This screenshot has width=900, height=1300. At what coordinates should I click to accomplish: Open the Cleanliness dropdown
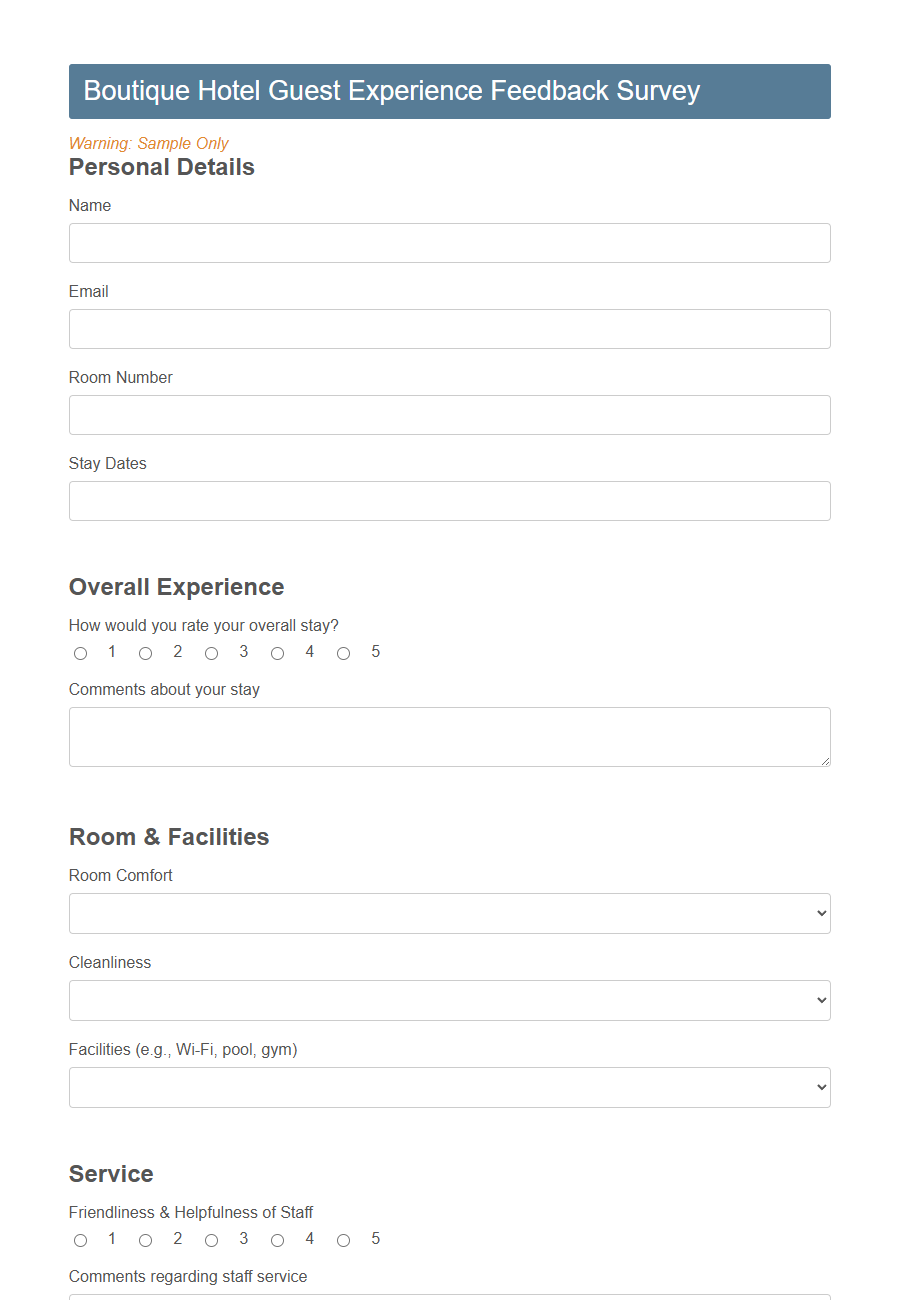tap(449, 1000)
